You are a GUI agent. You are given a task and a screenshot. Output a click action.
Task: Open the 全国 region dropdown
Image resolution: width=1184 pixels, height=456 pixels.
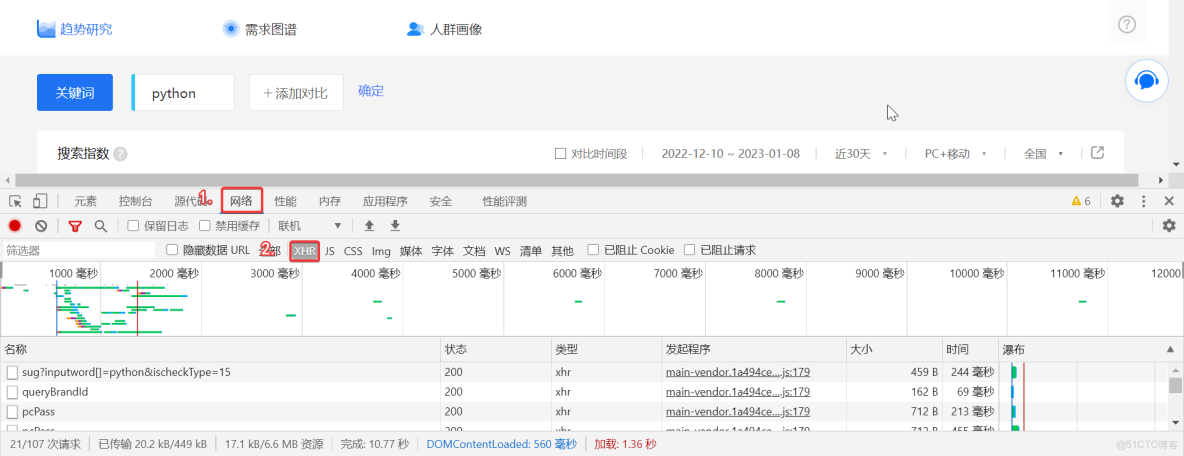click(1044, 154)
